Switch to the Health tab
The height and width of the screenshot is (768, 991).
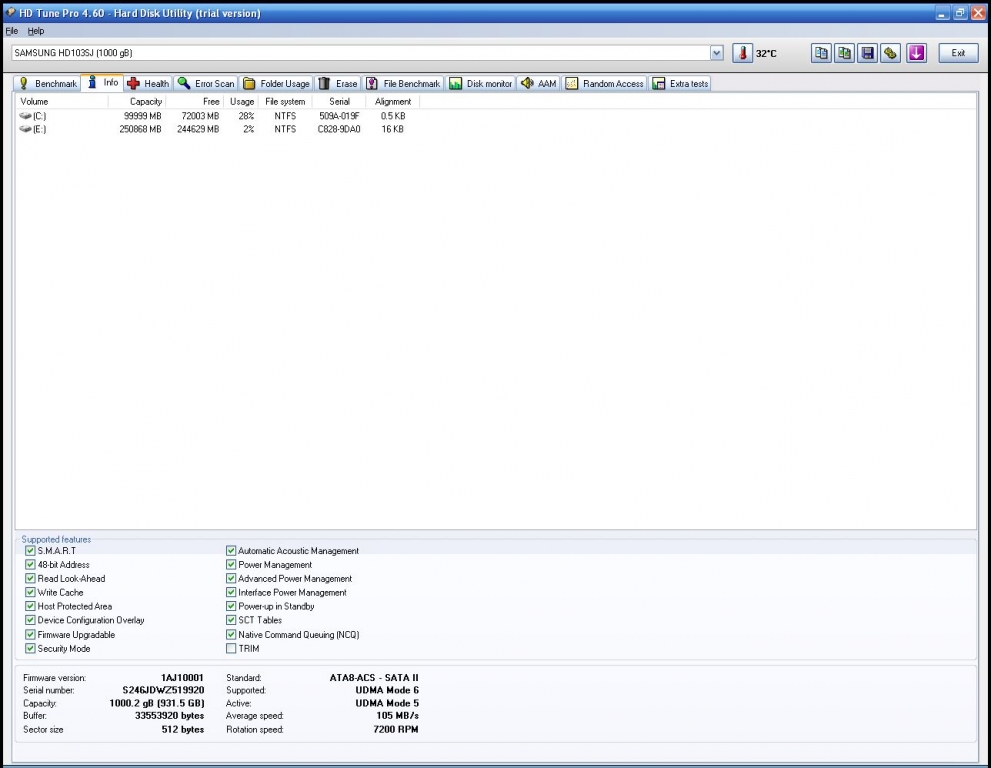point(148,83)
